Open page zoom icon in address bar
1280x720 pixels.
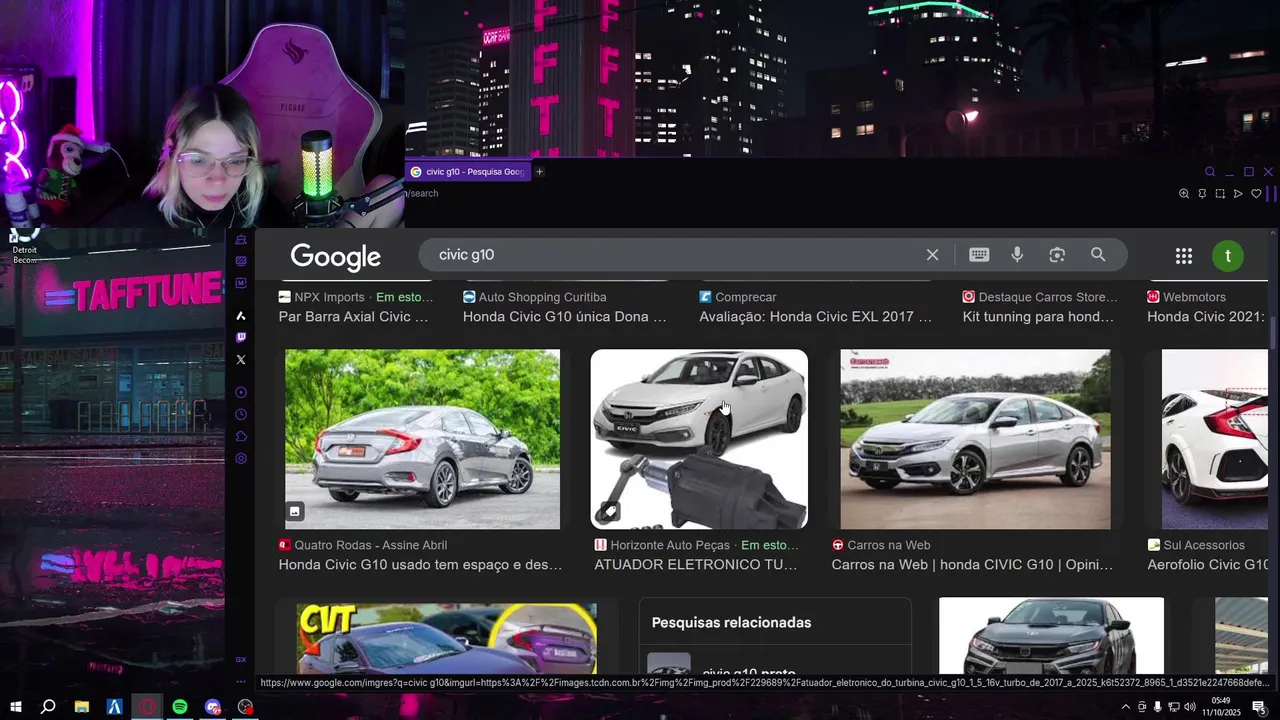click(1184, 194)
